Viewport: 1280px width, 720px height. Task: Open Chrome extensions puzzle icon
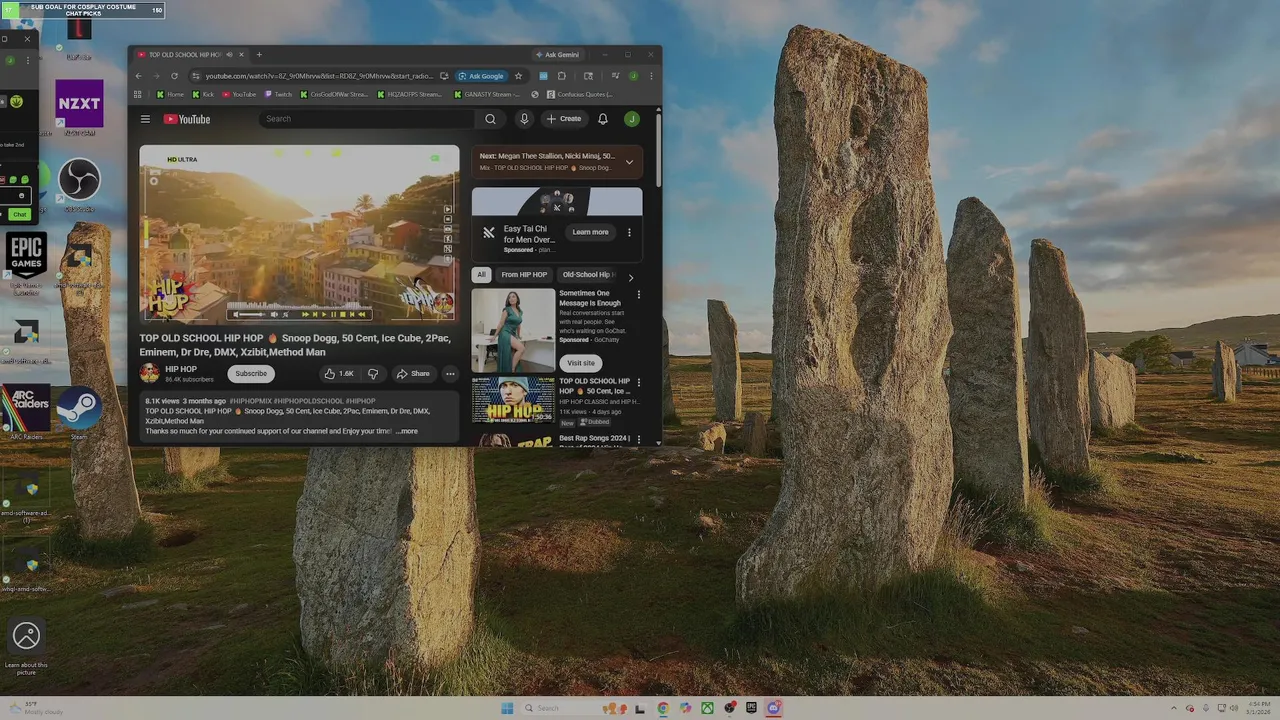coord(562,76)
